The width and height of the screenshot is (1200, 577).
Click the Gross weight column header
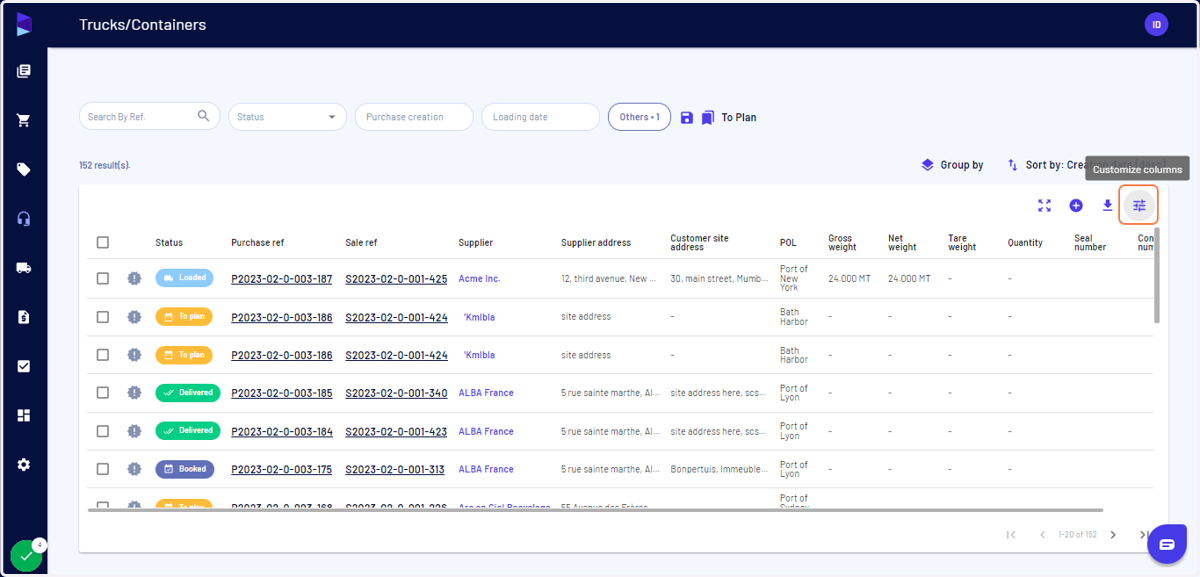coord(840,243)
